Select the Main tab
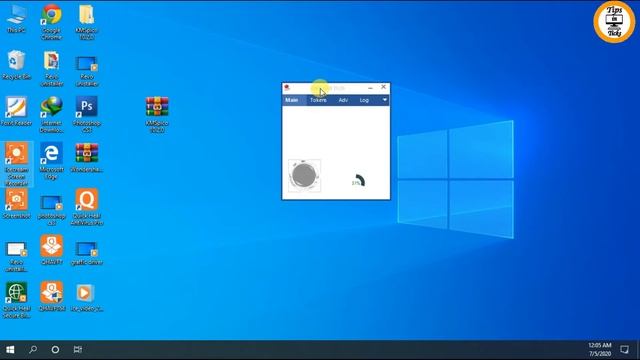The image size is (640, 360). coord(292,100)
